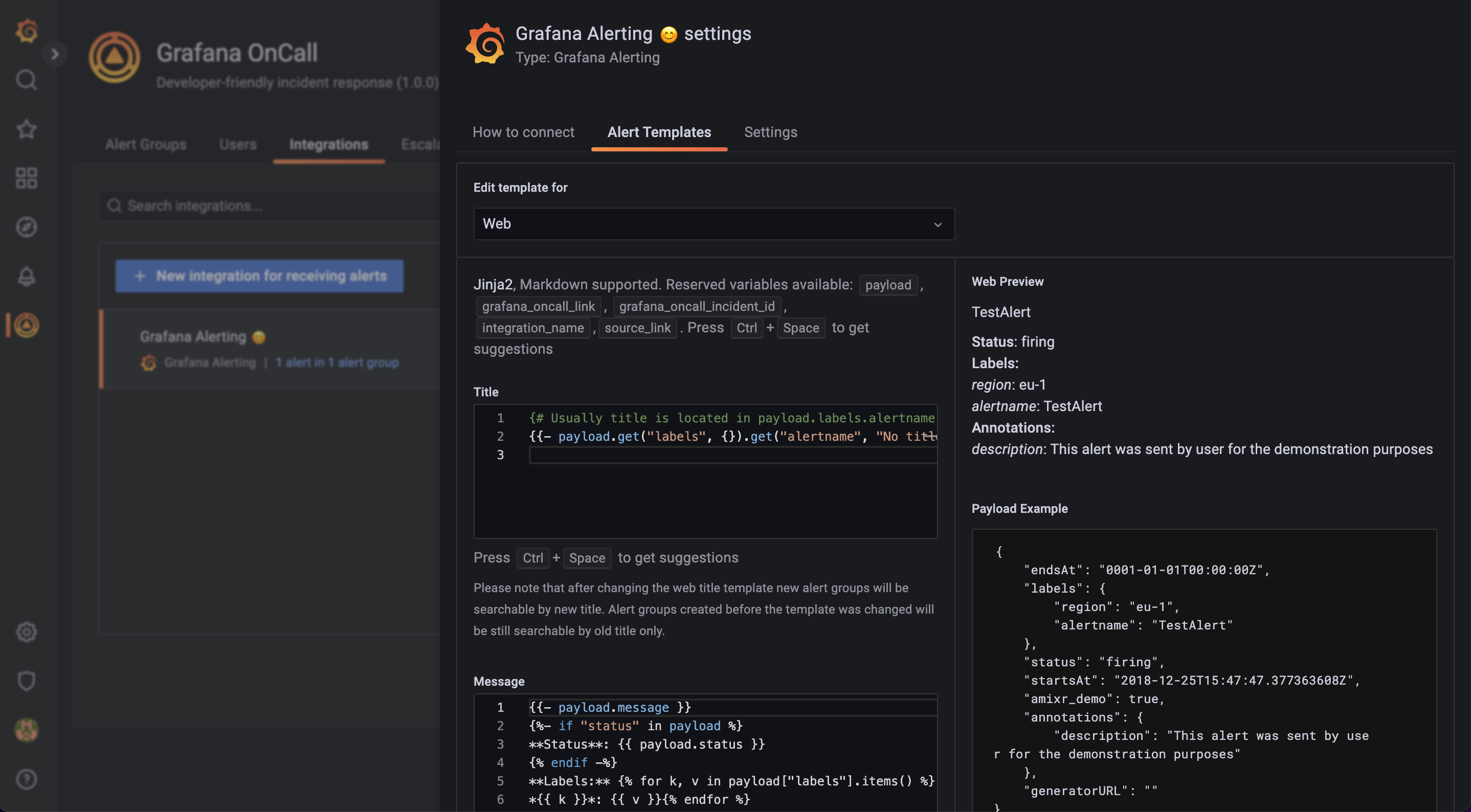Select the Explore compass icon
Screen dimensions: 1471x812
[x=26, y=227]
